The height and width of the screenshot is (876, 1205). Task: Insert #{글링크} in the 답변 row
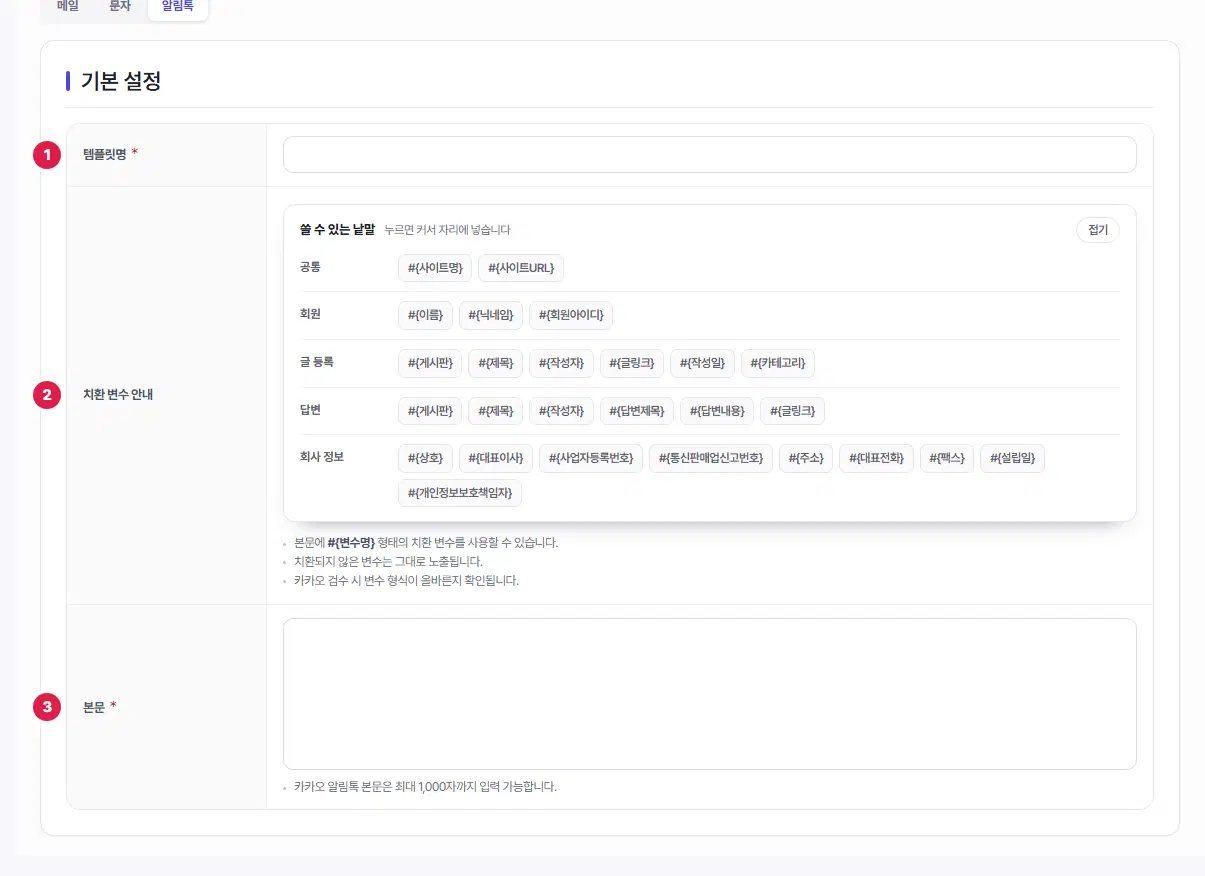point(793,411)
